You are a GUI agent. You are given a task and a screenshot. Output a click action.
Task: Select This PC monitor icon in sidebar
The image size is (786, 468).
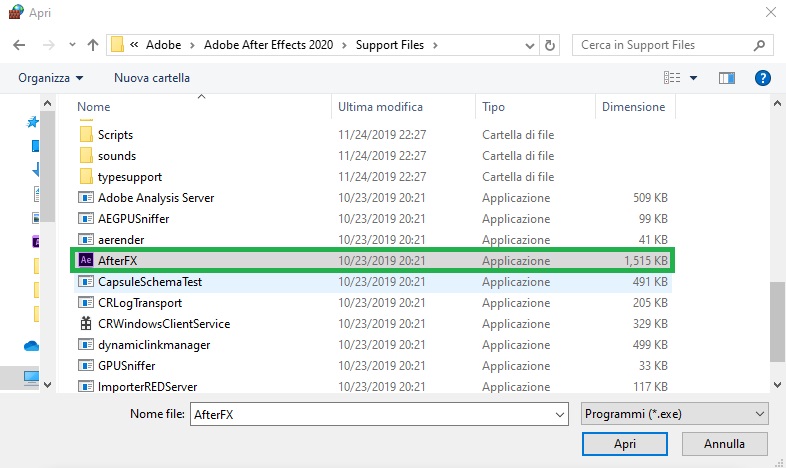point(31,377)
